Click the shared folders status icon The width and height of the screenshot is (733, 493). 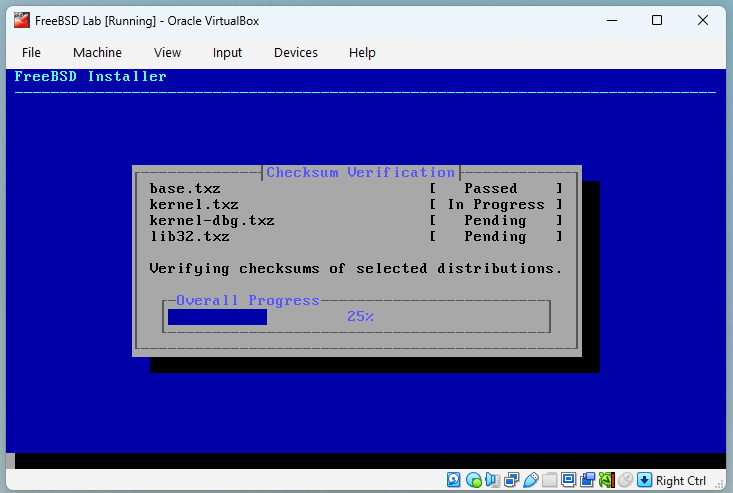click(550, 480)
